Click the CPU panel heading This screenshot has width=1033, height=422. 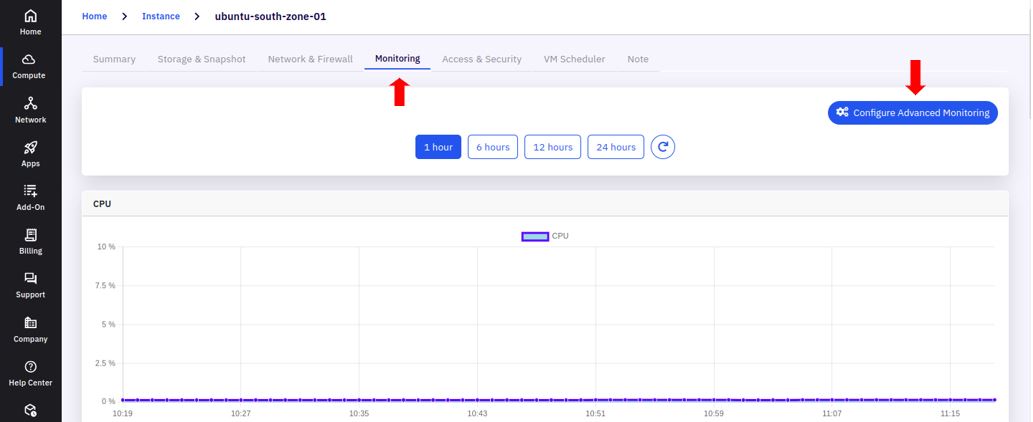102,204
